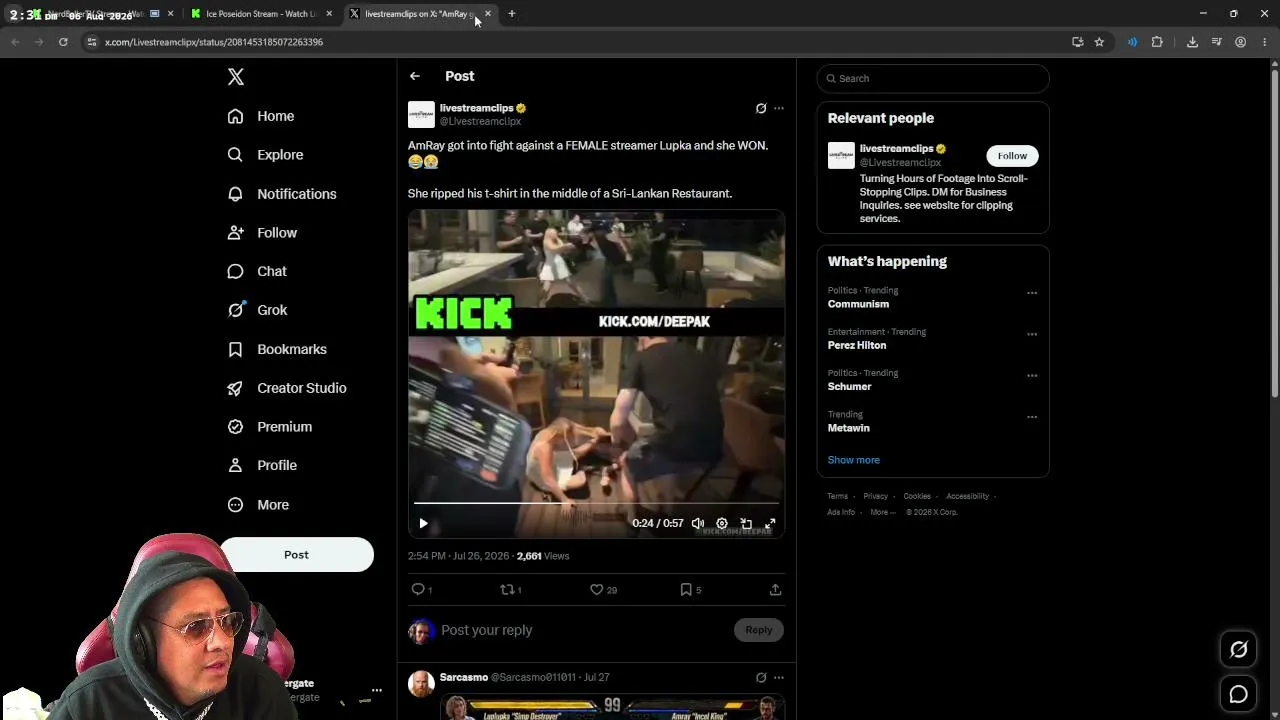Open the Perez Hilton trending topic

pos(857,345)
